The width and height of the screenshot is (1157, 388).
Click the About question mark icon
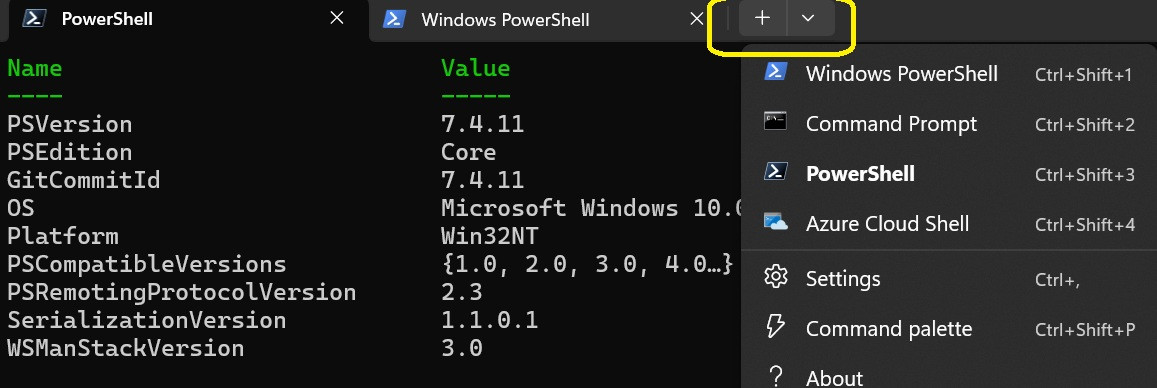pos(776,375)
